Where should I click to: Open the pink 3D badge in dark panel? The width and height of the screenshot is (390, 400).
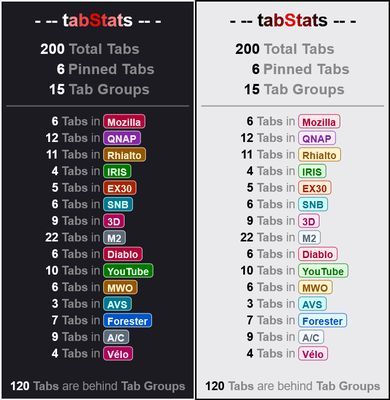pos(114,221)
